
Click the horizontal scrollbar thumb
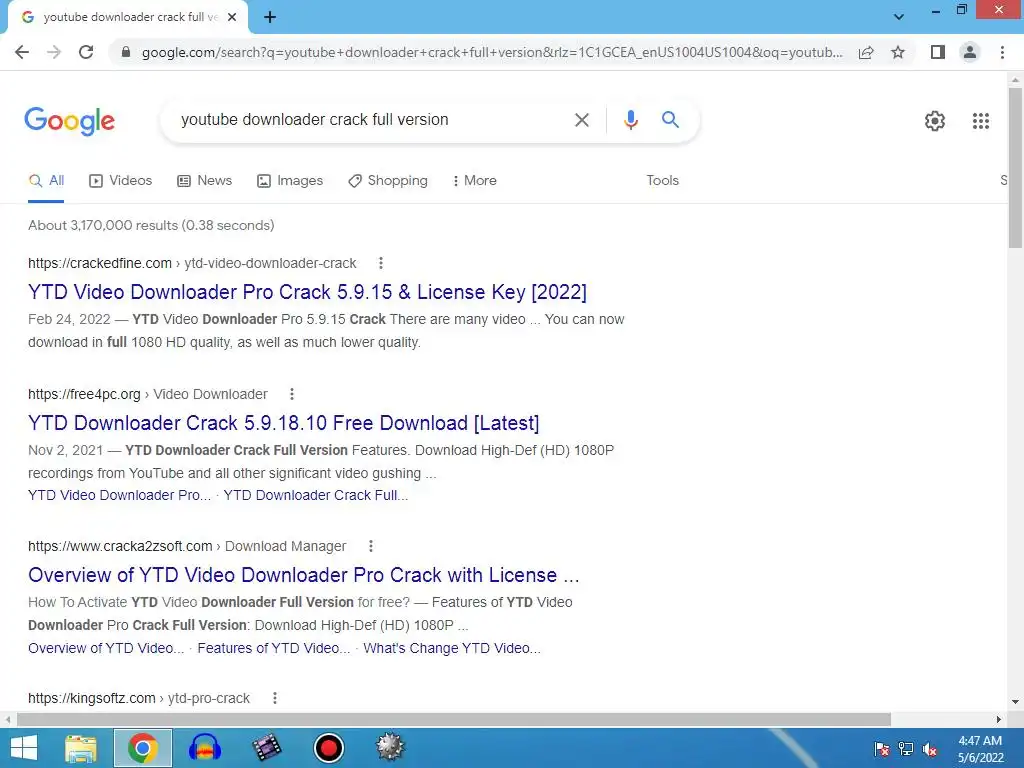pyautogui.click(x=454, y=719)
